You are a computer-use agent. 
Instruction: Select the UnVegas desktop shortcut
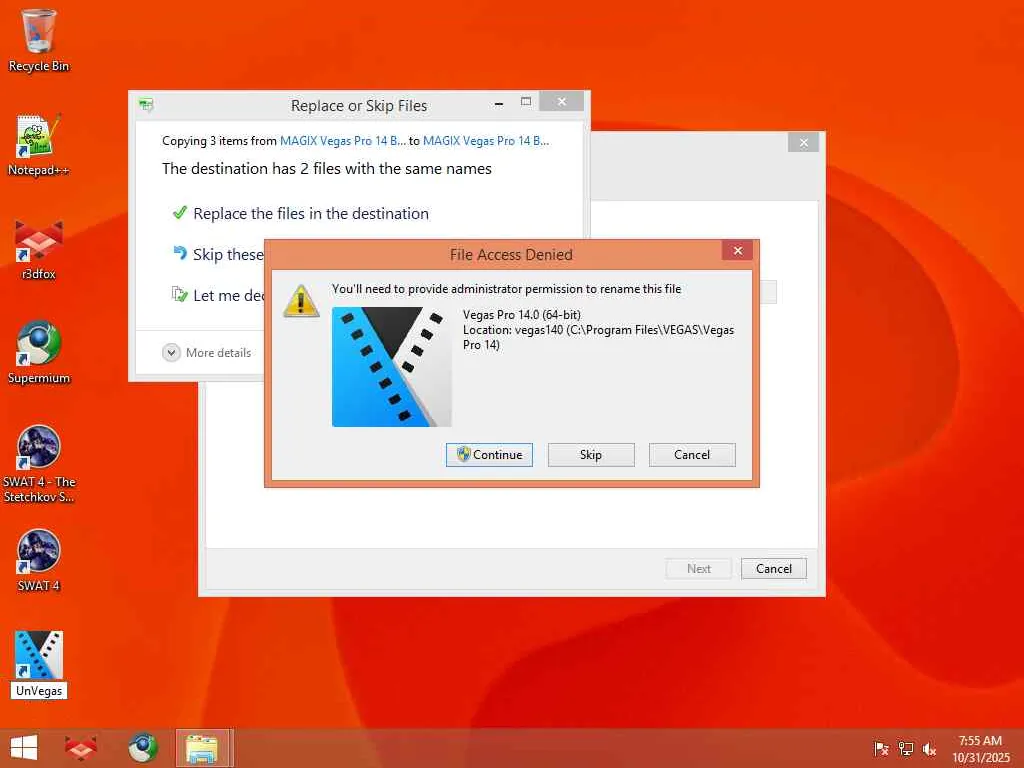39,664
